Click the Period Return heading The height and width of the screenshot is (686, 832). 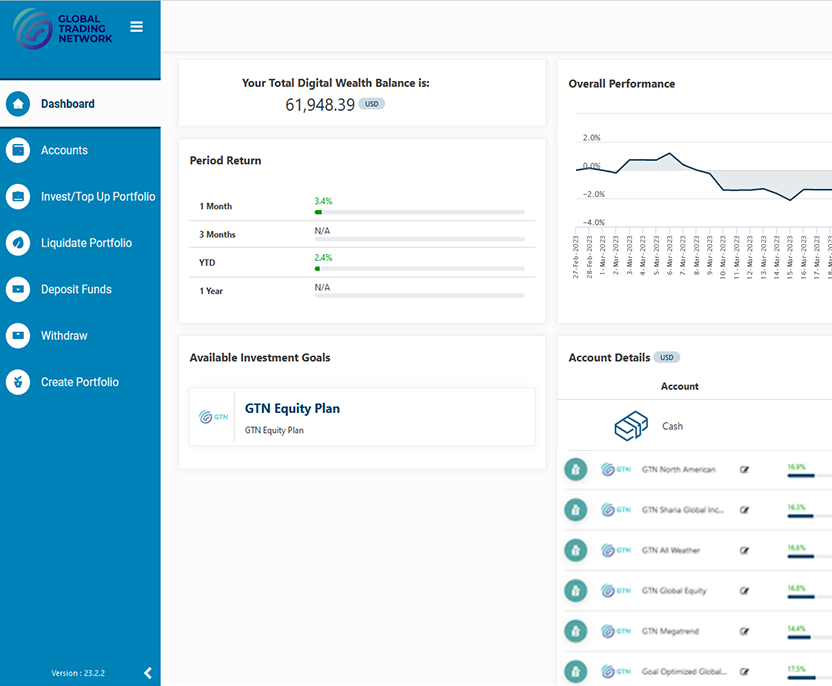(x=226, y=160)
